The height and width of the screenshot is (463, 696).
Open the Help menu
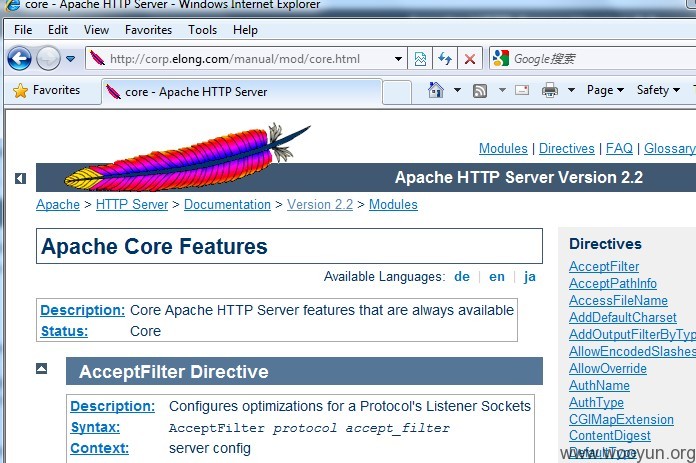(245, 30)
